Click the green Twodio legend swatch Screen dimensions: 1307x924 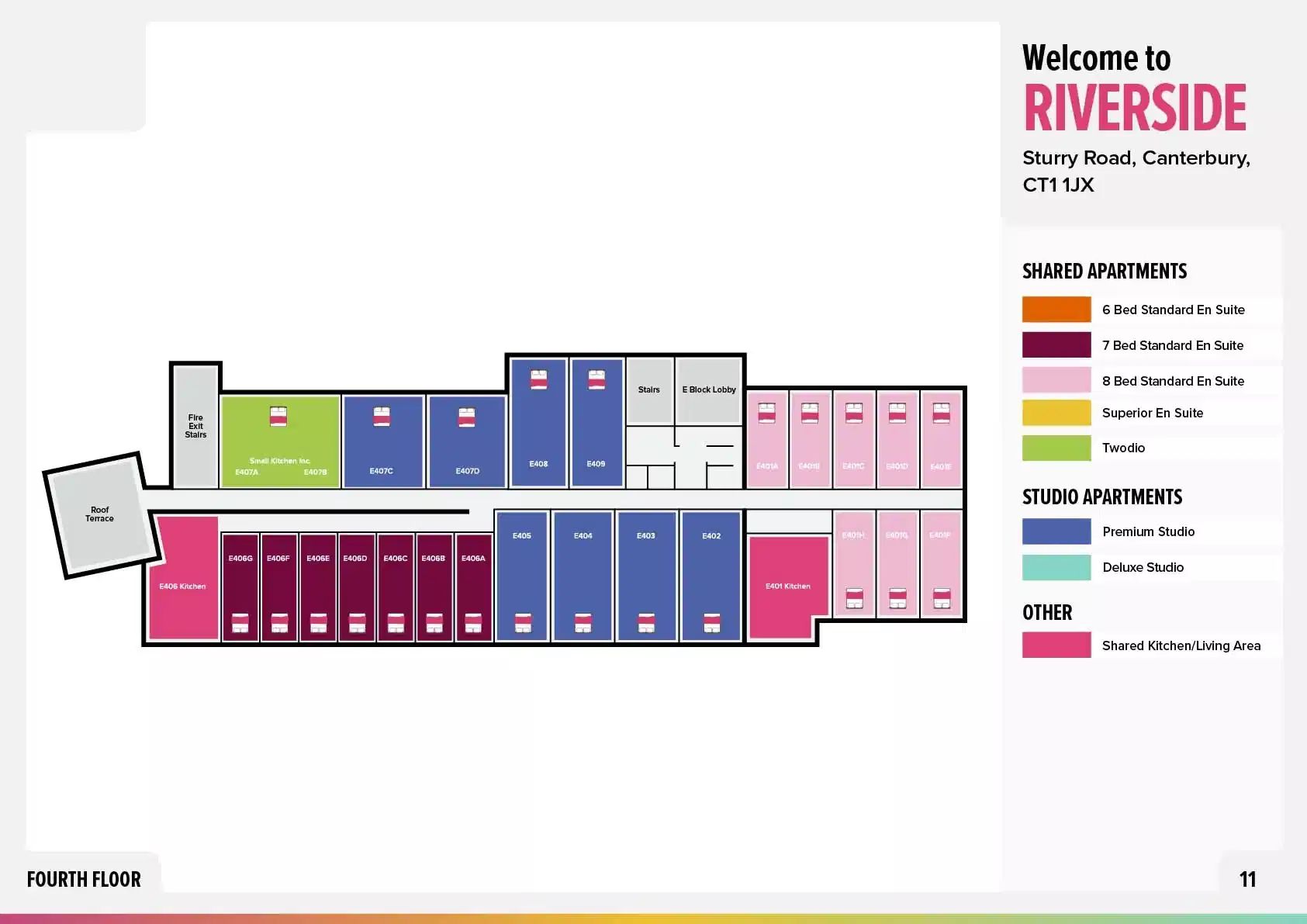coord(1056,448)
